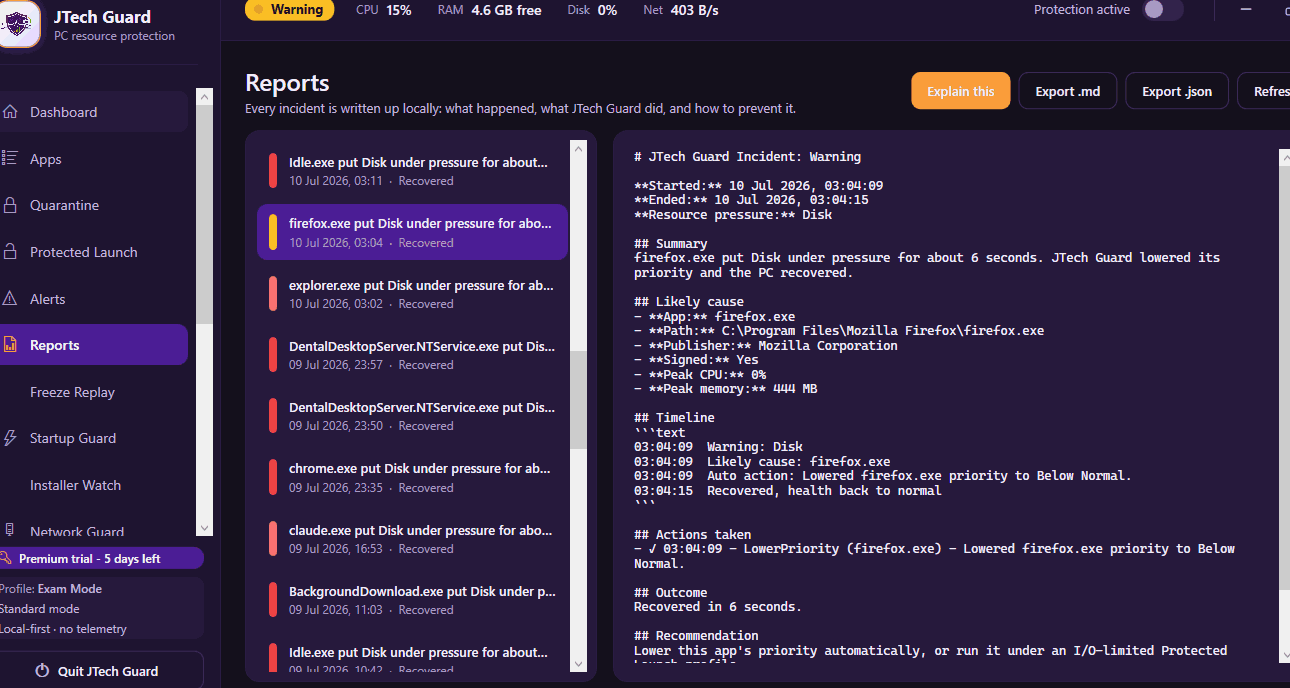Click the Profile: Exam Mode text
Image resolution: width=1290 pixels, height=688 pixels.
click(x=51, y=589)
